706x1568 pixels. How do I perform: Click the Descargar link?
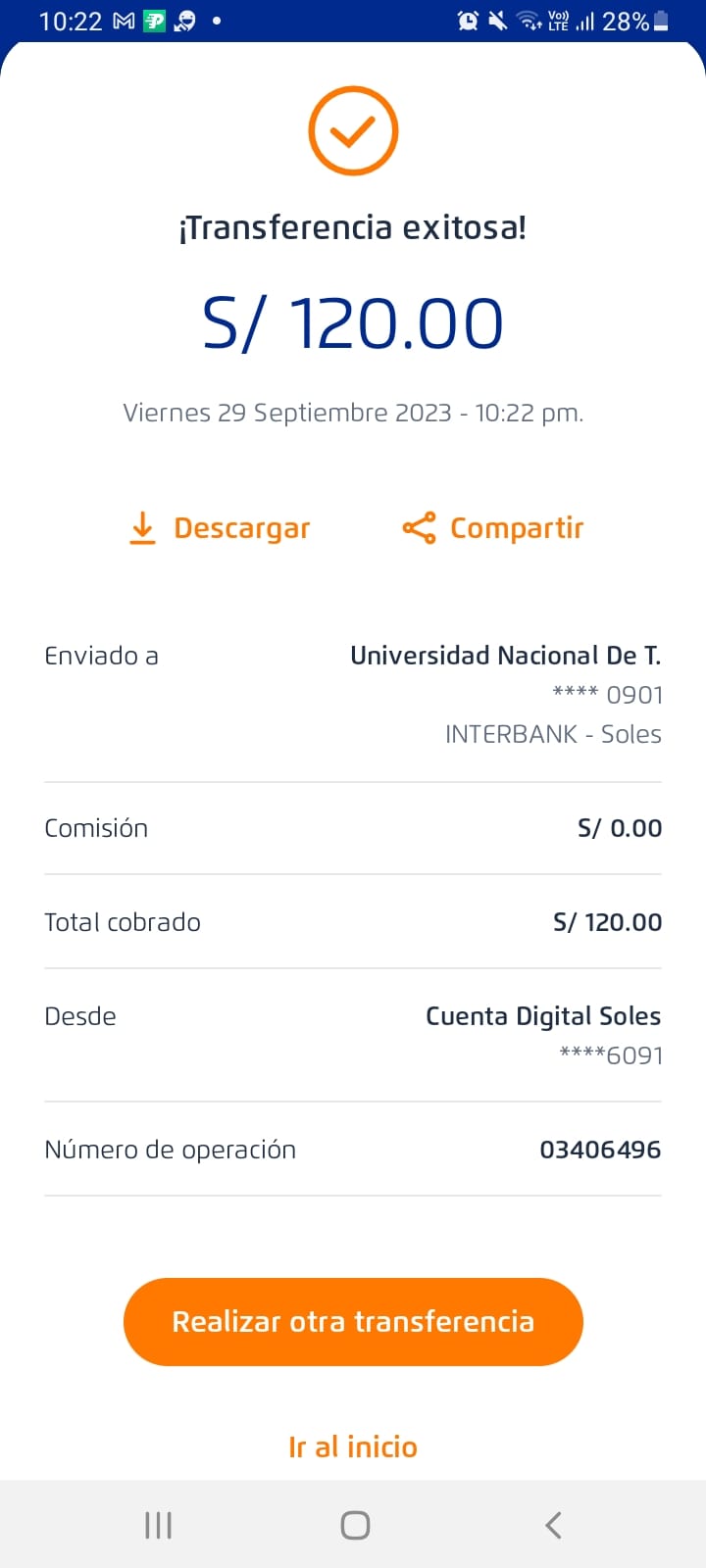click(241, 528)
